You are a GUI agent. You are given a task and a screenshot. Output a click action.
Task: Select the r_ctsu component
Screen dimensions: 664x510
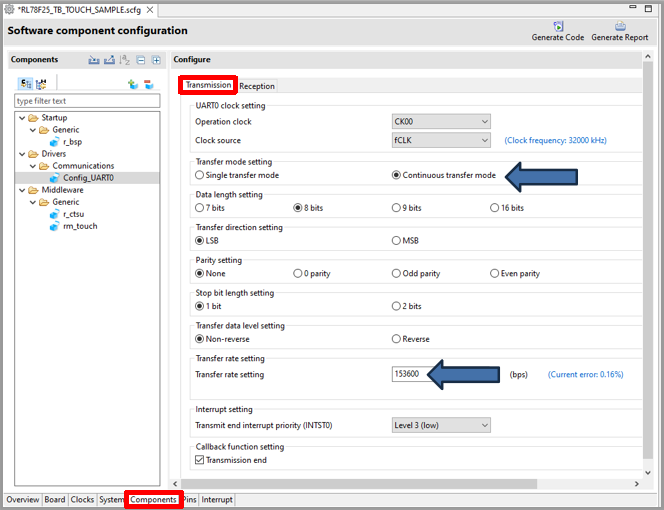point(72,214)
